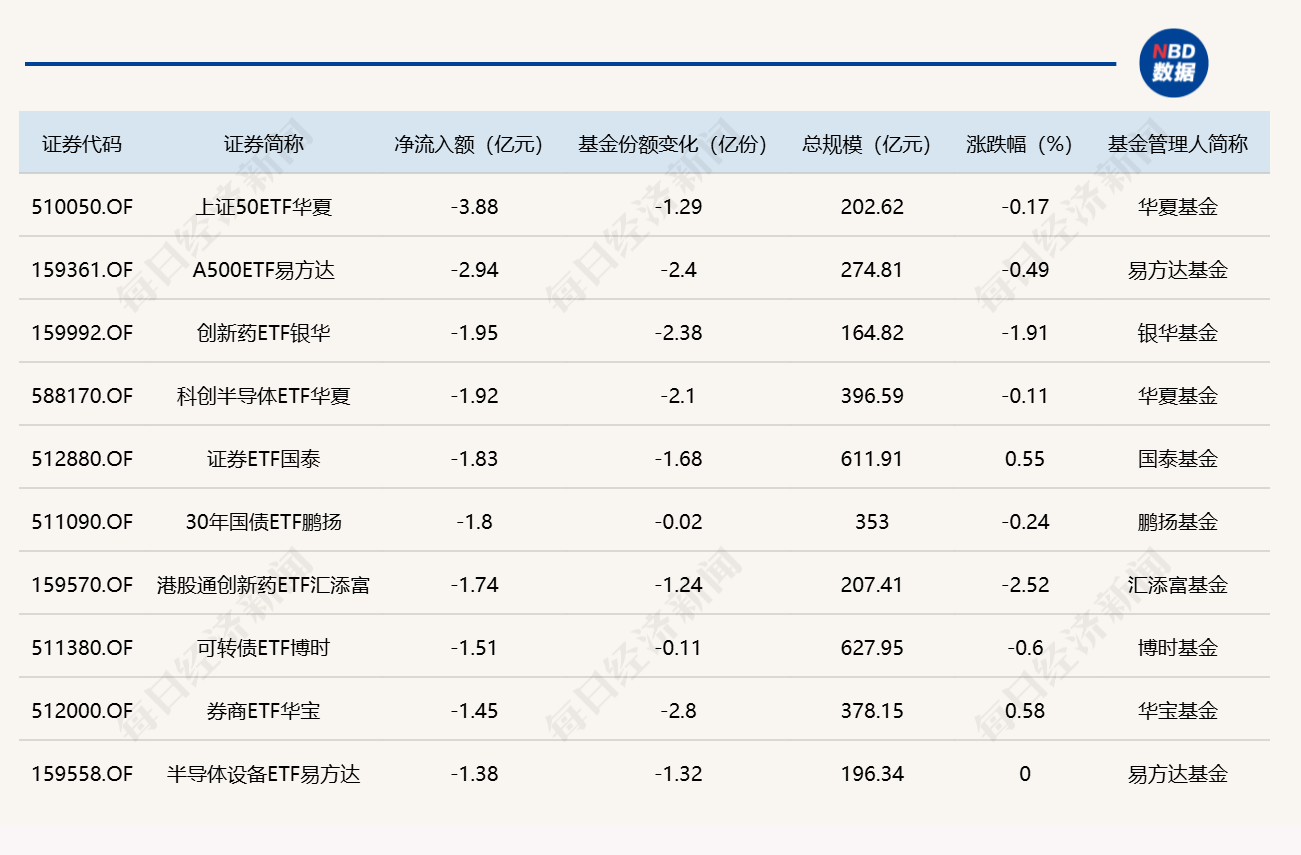Click fund name 上证50ETF华夏
This screenshot has height=855, width=1301.
[x=264, y=207]
